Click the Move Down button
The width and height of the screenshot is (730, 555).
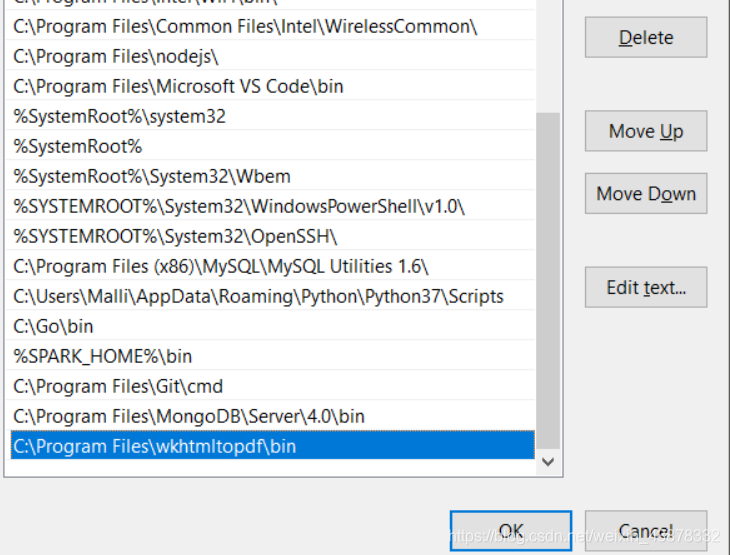646,193
